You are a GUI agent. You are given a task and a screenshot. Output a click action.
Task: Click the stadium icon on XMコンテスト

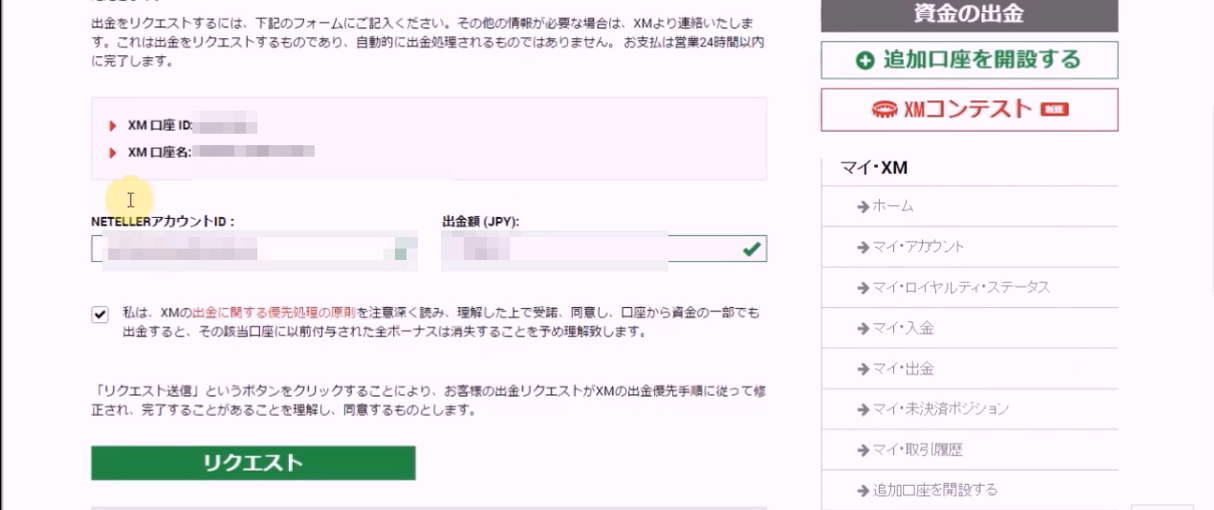[885, 110]
